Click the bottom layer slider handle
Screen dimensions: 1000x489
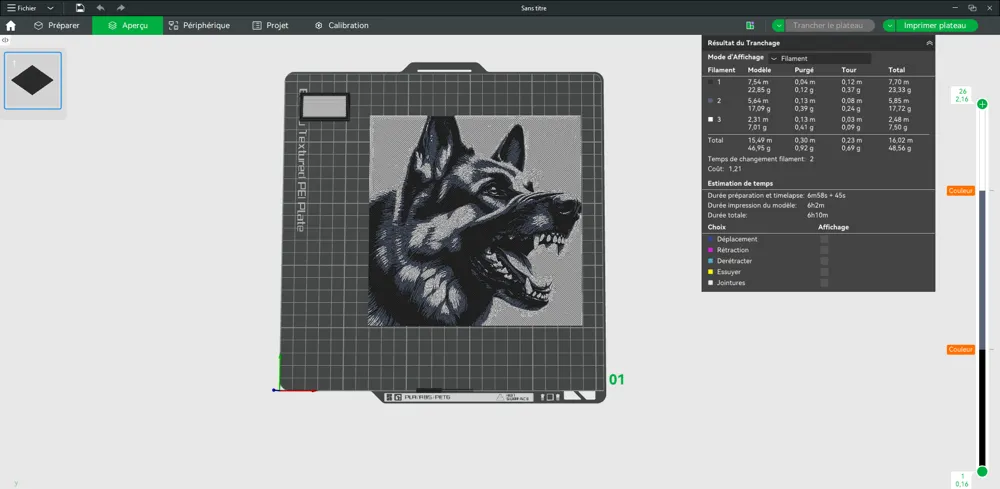tap(982, 471)
